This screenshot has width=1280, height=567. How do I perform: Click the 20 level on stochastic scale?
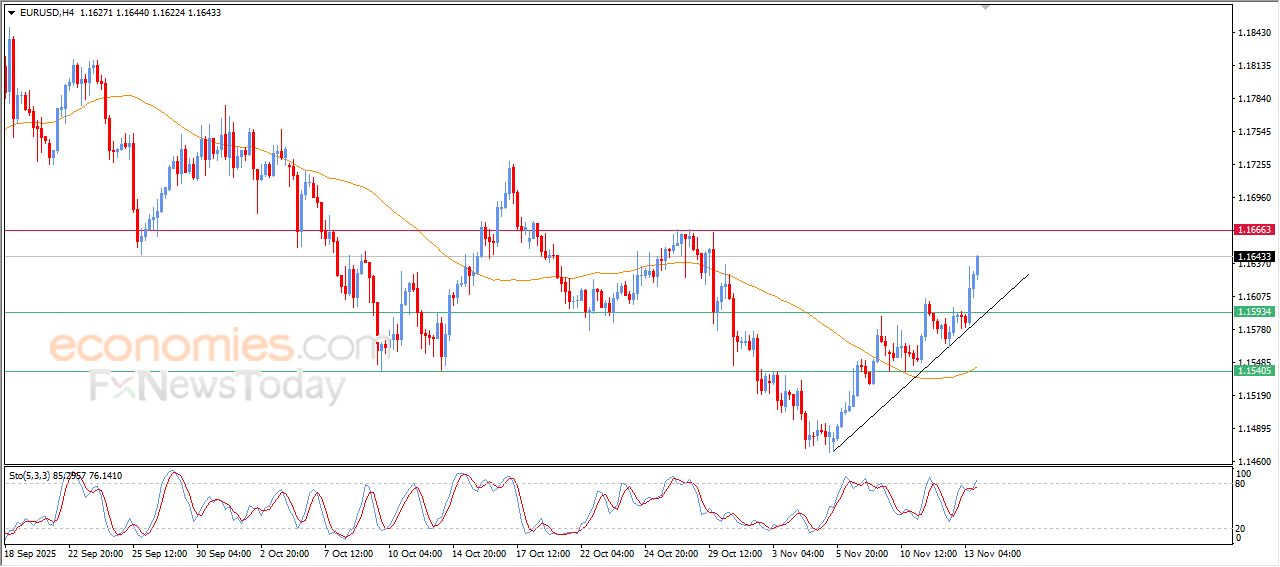(1243, 528)
